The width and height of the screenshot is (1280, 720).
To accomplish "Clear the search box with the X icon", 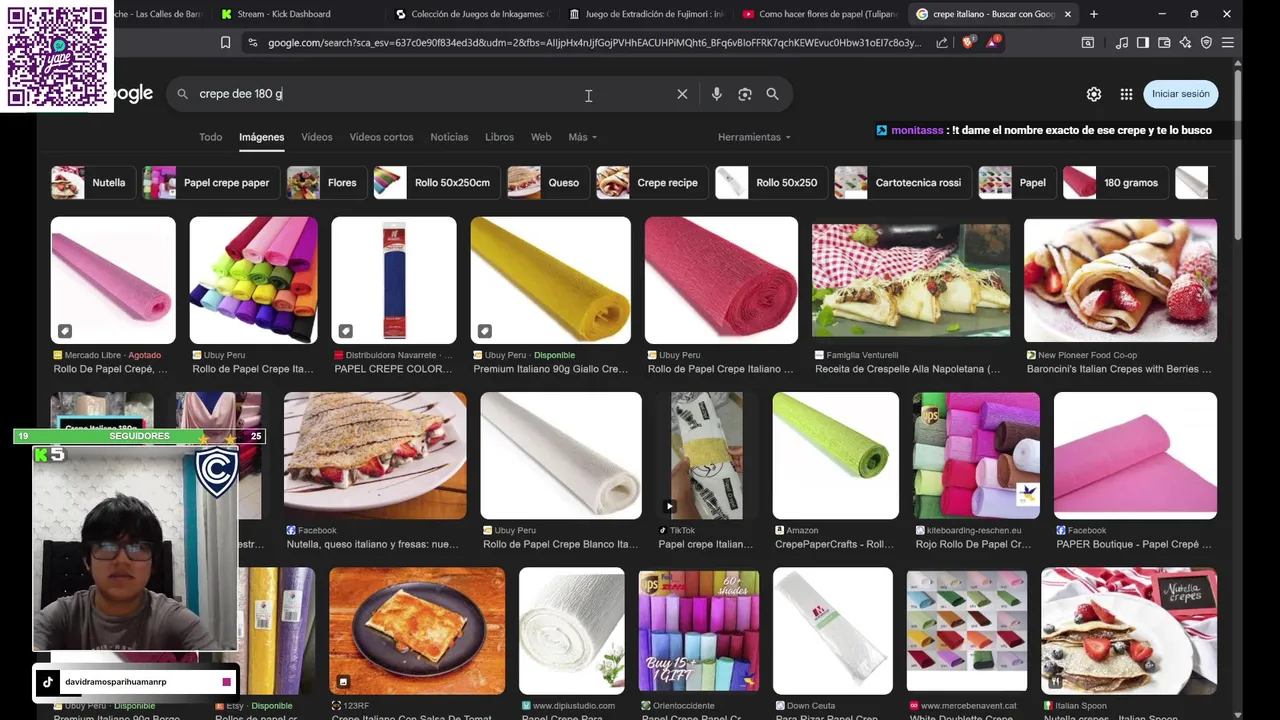I will coord(682,94).
